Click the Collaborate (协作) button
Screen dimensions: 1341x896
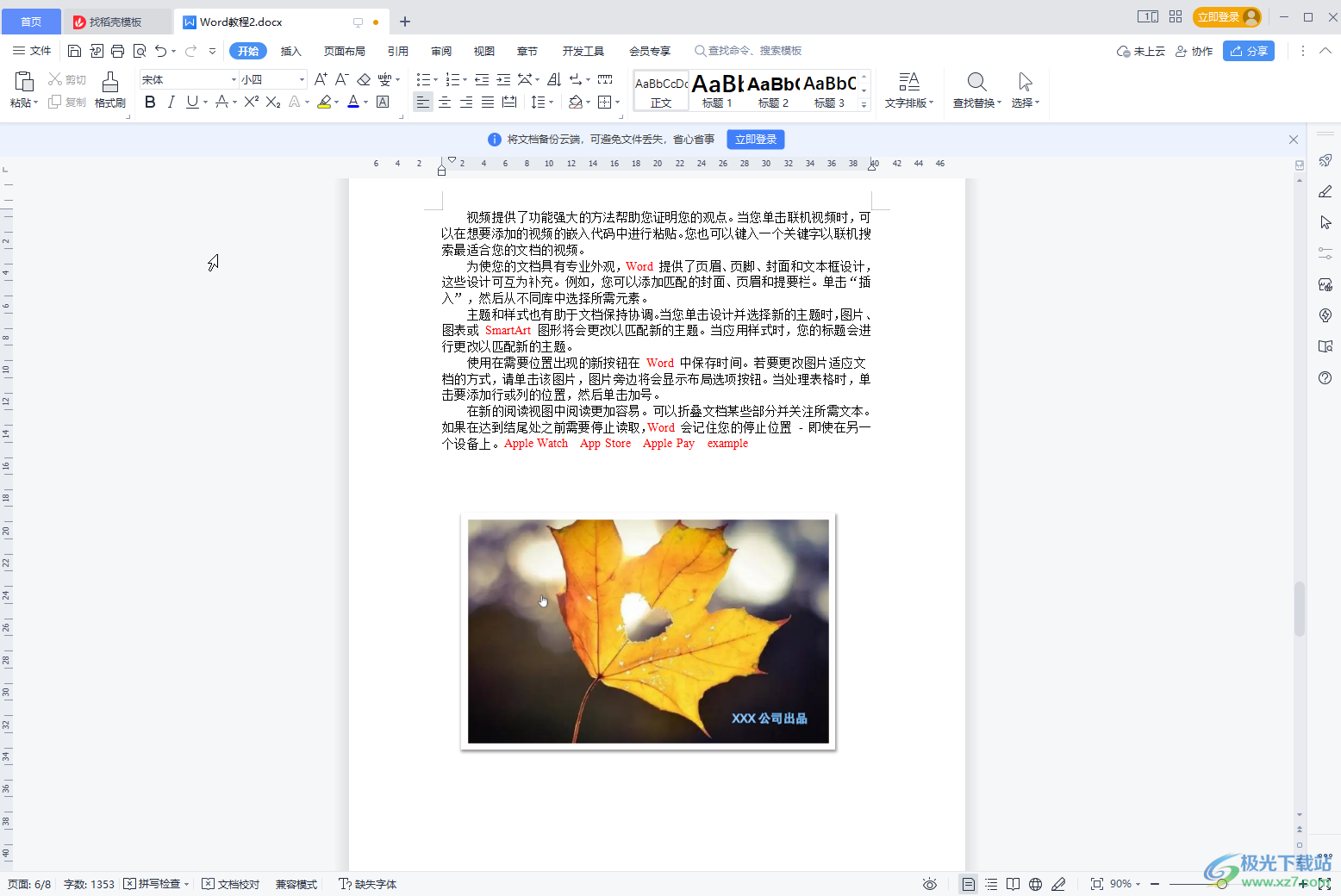pos(1194,51)
